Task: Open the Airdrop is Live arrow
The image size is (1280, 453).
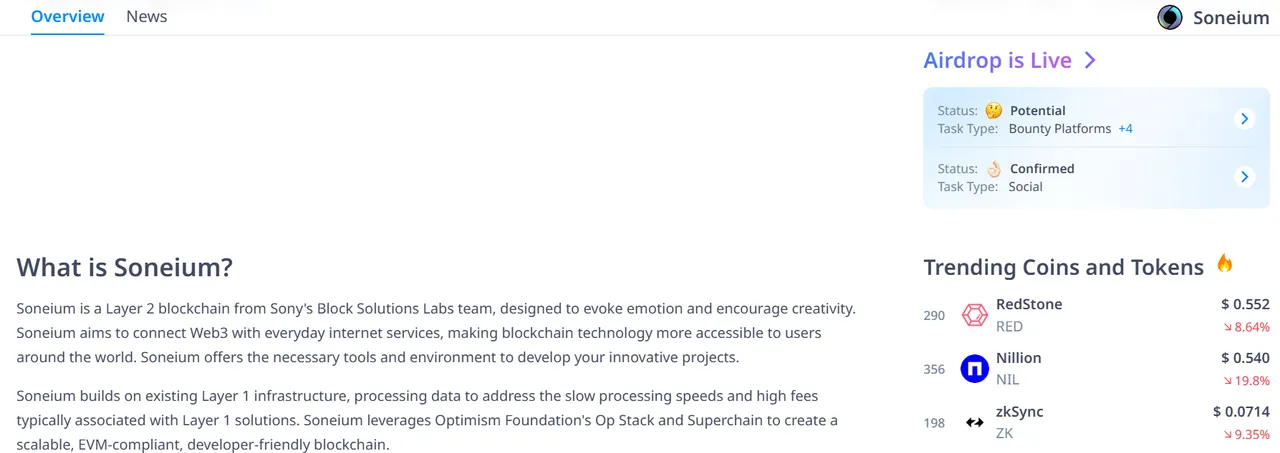Action: pyautogui.click(x=1090, y=60)
